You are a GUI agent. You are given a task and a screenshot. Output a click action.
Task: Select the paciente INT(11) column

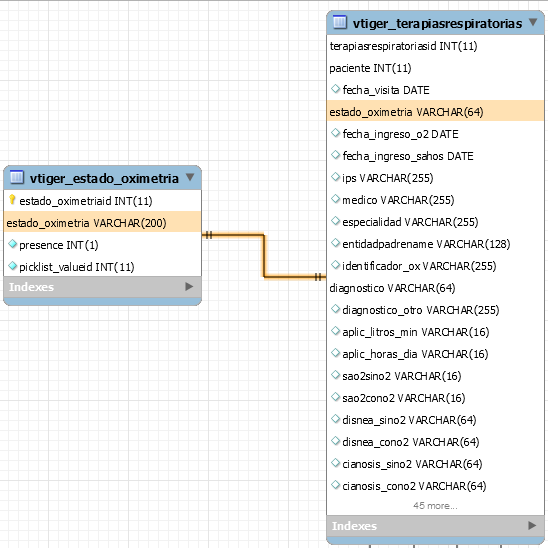click(435, 68)
